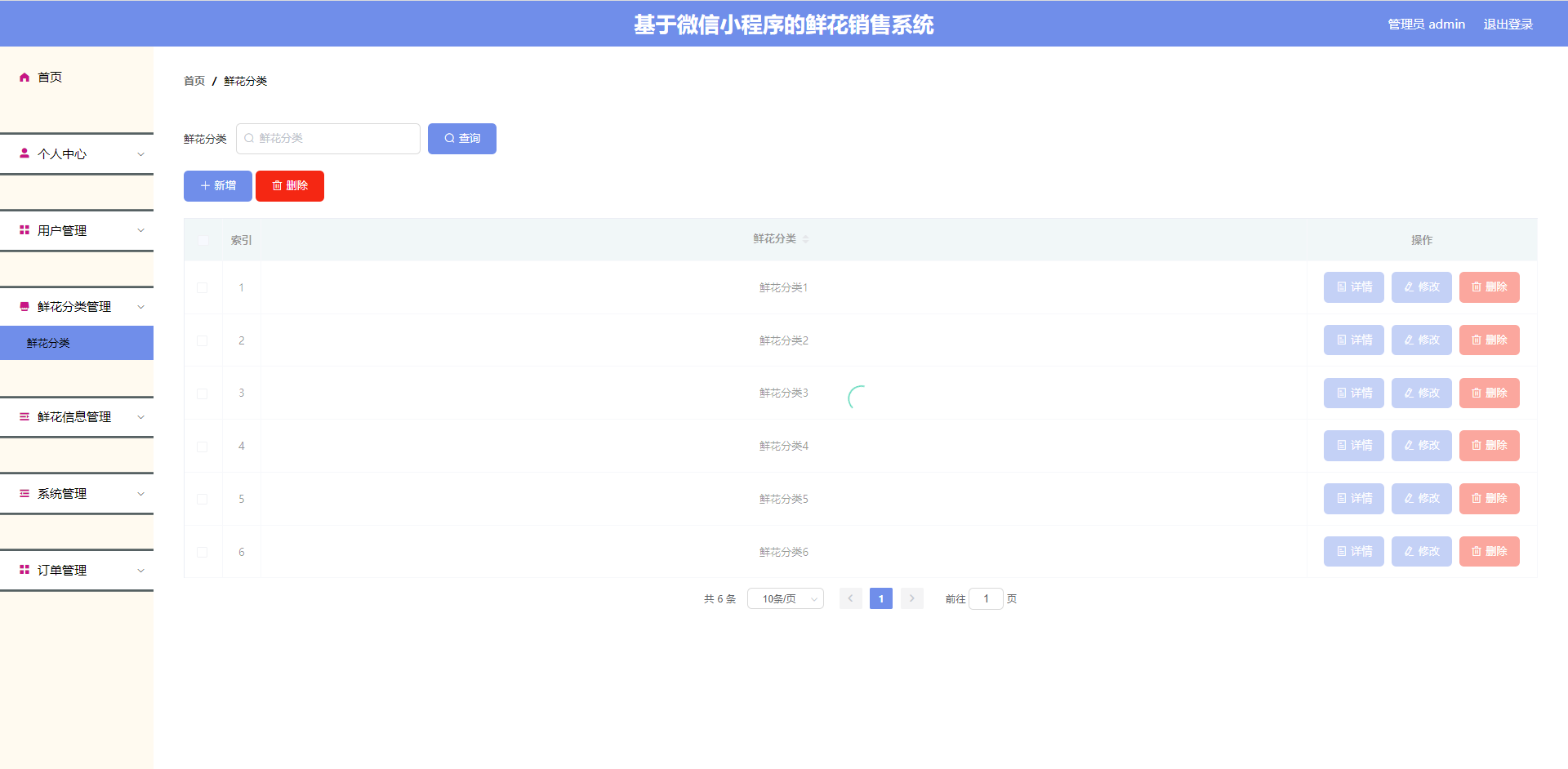Open the 10条/页 page-size dropdown
1568x769 pixels.
pyautogui.click(x=785, y=598)
